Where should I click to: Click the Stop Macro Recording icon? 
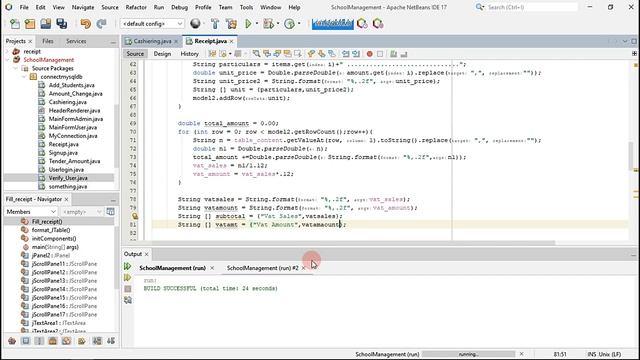(x=380, y=54)
